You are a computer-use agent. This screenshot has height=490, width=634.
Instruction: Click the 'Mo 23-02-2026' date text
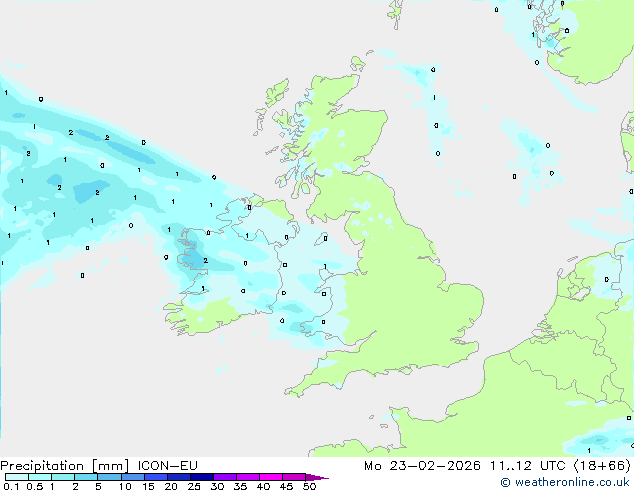point(423,466)
